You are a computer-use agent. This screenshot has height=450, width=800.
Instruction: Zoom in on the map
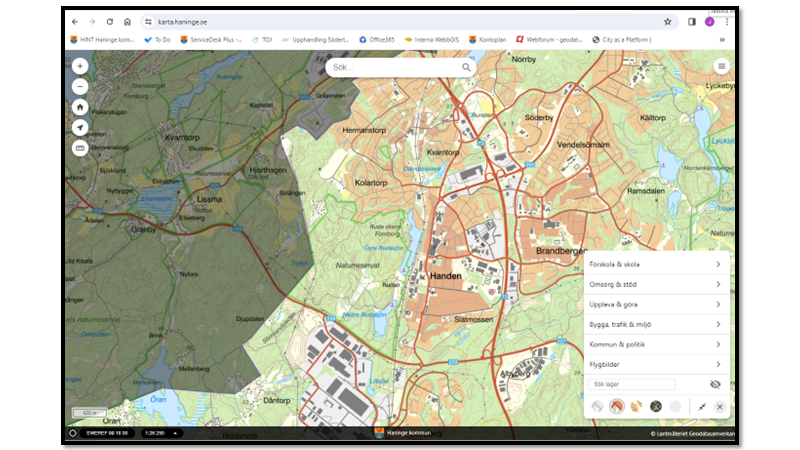(80, 67)
